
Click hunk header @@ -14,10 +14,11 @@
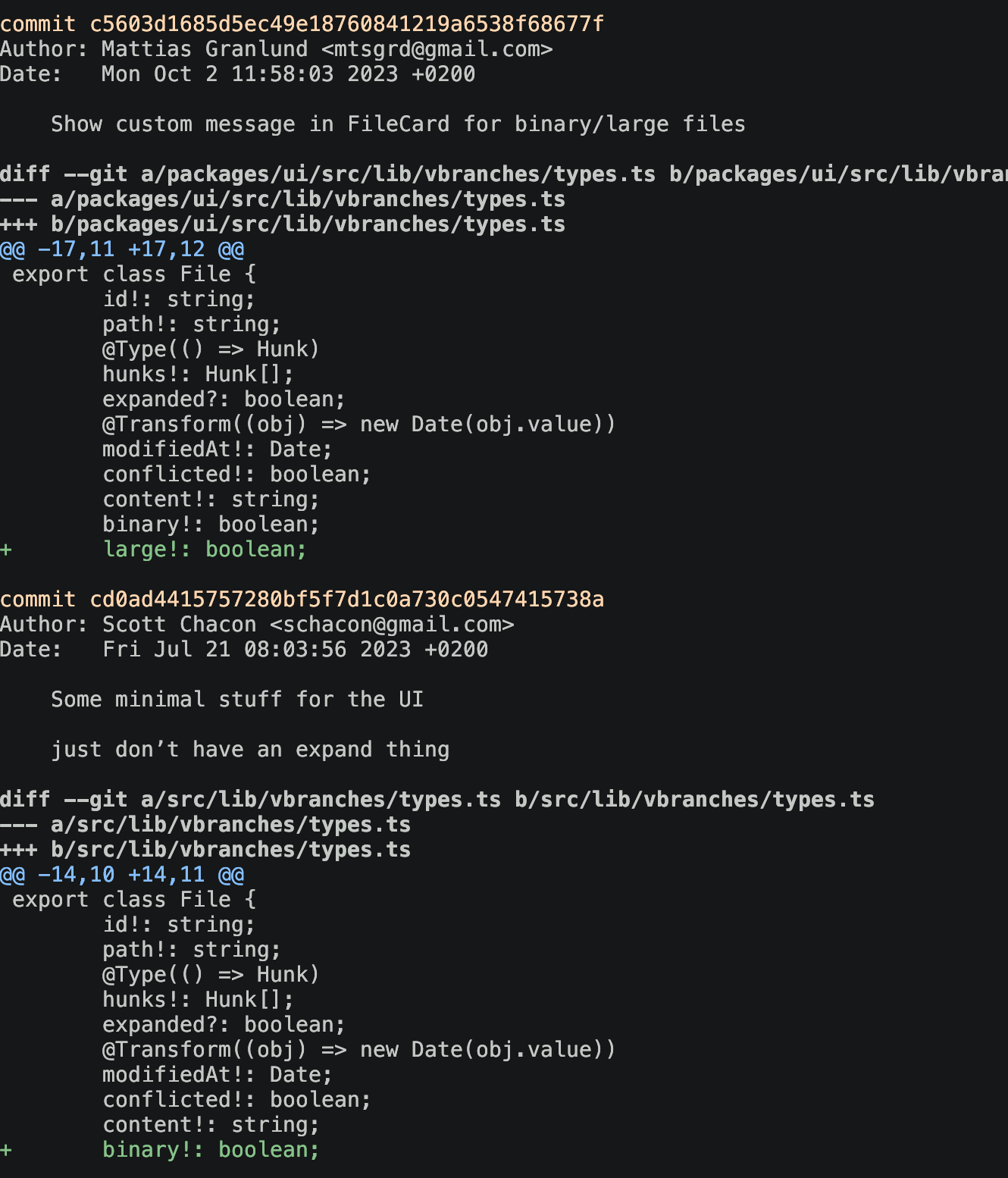tap(122, 875)
